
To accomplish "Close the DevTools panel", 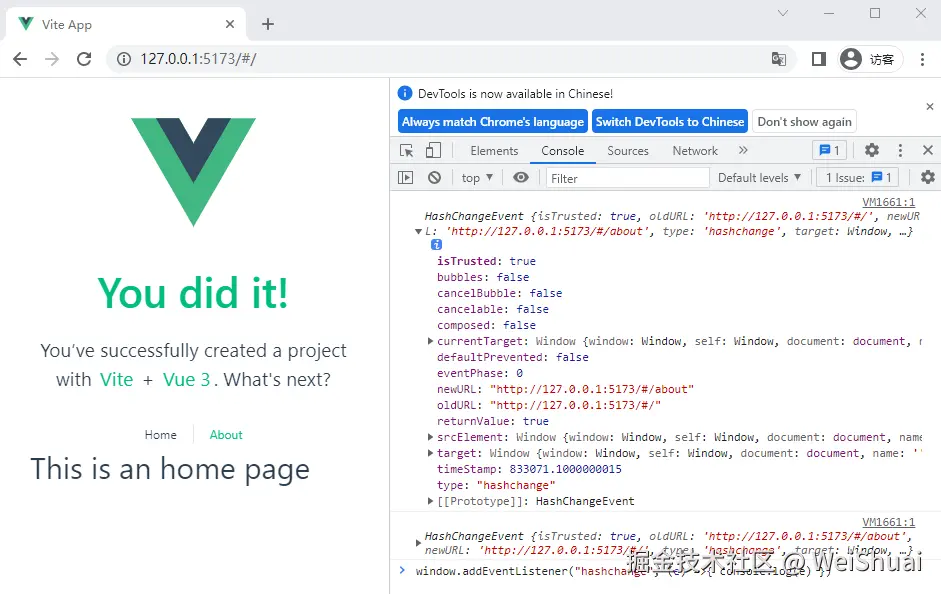I will [x=928, y=150].
